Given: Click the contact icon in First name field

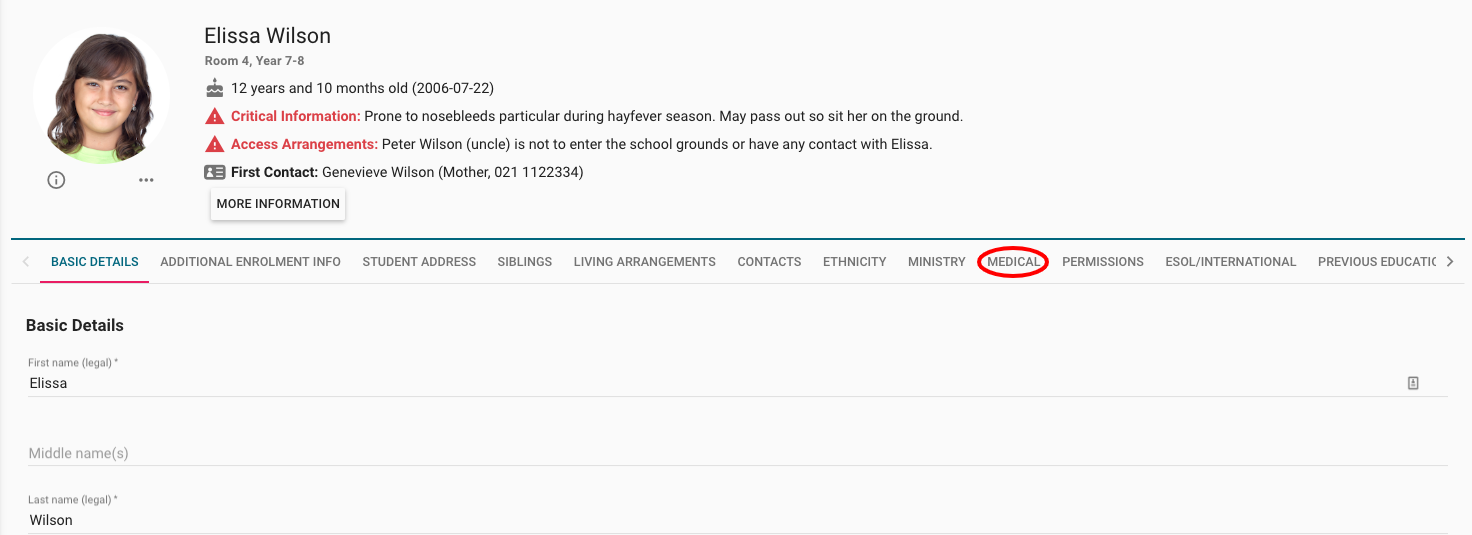Looking at the screenshot, I should click(x=1413, y=383).
